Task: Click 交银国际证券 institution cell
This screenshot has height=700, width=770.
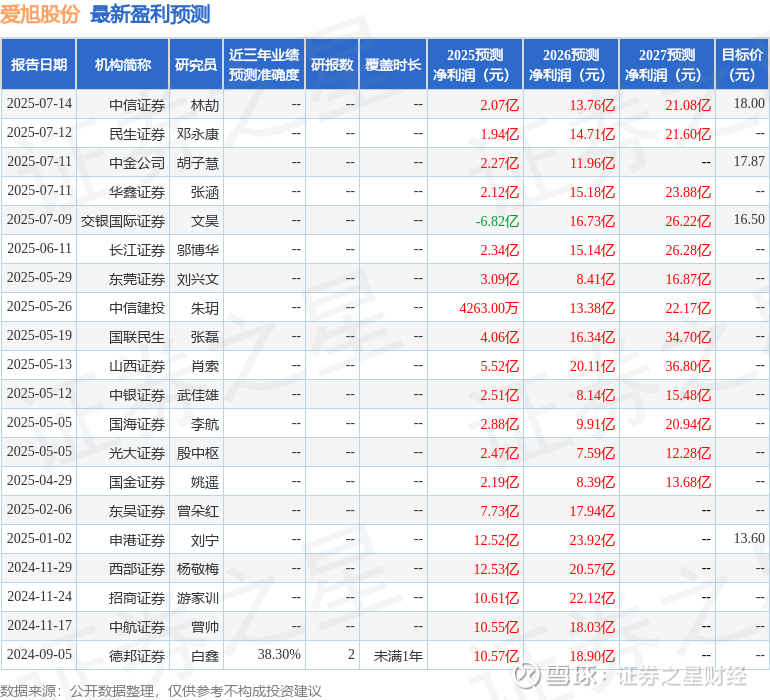Action: [123, 221]
